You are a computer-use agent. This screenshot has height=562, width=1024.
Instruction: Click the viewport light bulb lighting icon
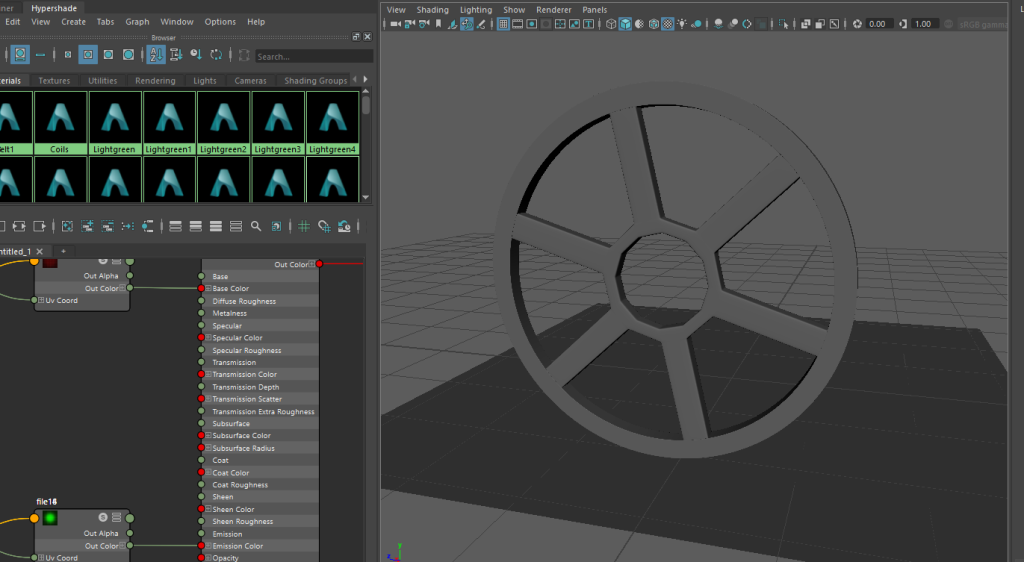[682, 24]
